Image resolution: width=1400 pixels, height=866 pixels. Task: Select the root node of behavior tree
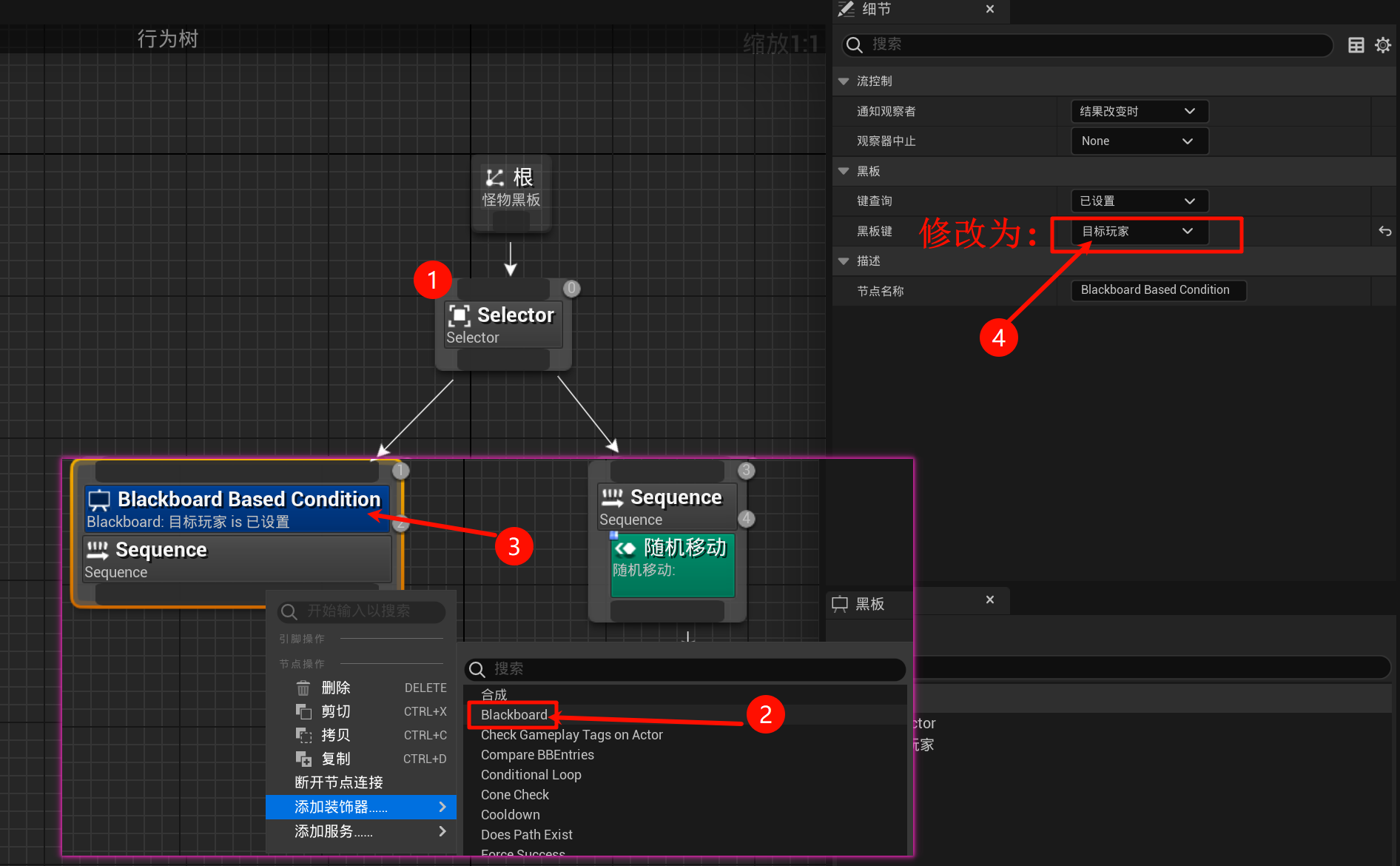(x=511, y=188)
